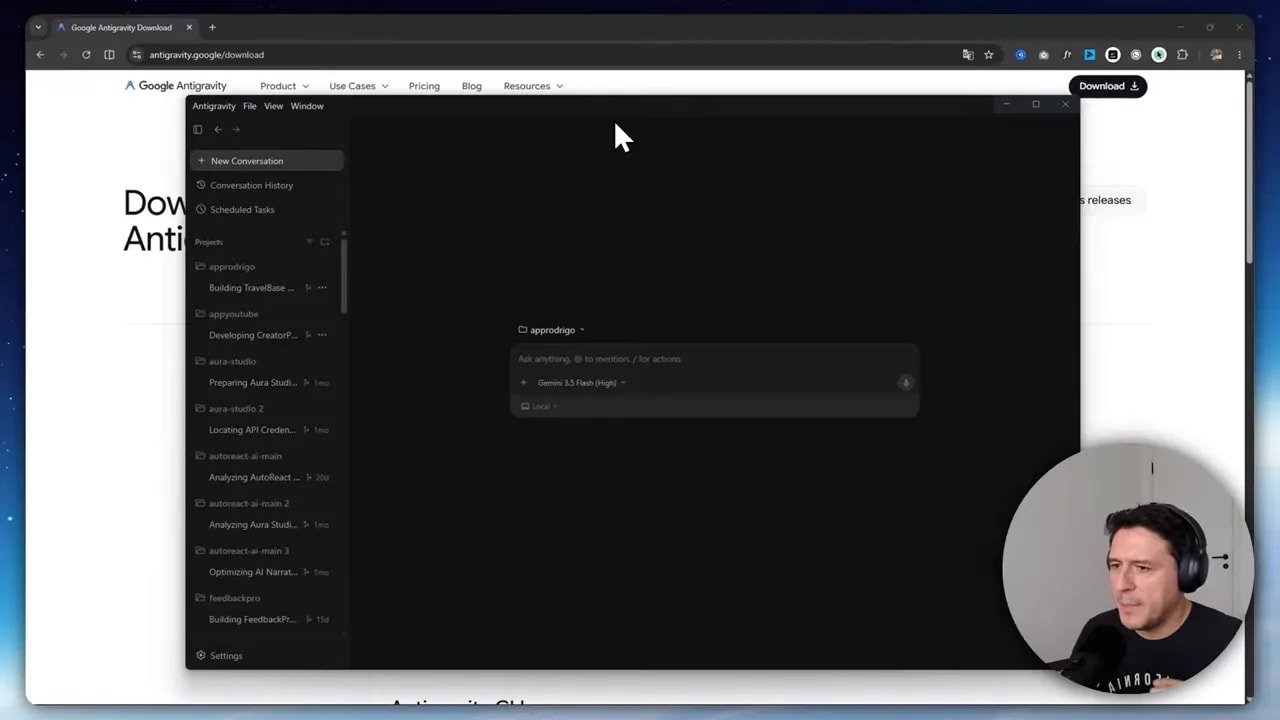Start a New Conversation
This screenshot has width=1280, height=720.
coord(267,161)
